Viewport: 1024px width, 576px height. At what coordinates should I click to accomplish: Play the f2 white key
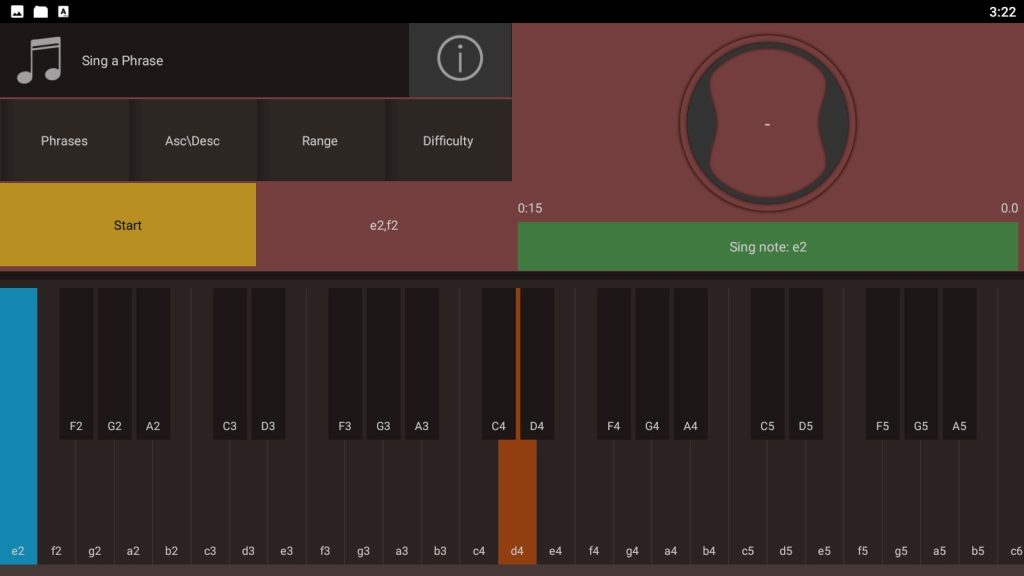tap(56, 502)
